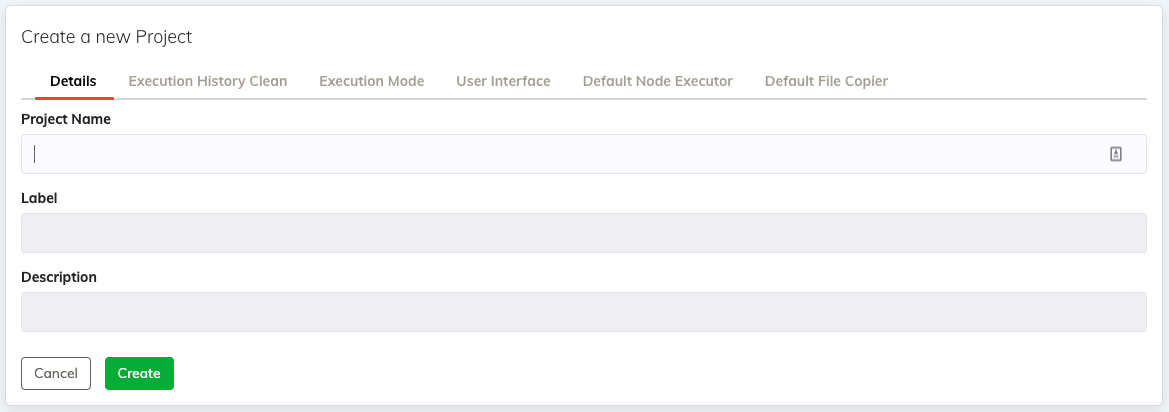1169x412 pixels.
Task: Click the Project Name field label
Action: pos(66,119)
